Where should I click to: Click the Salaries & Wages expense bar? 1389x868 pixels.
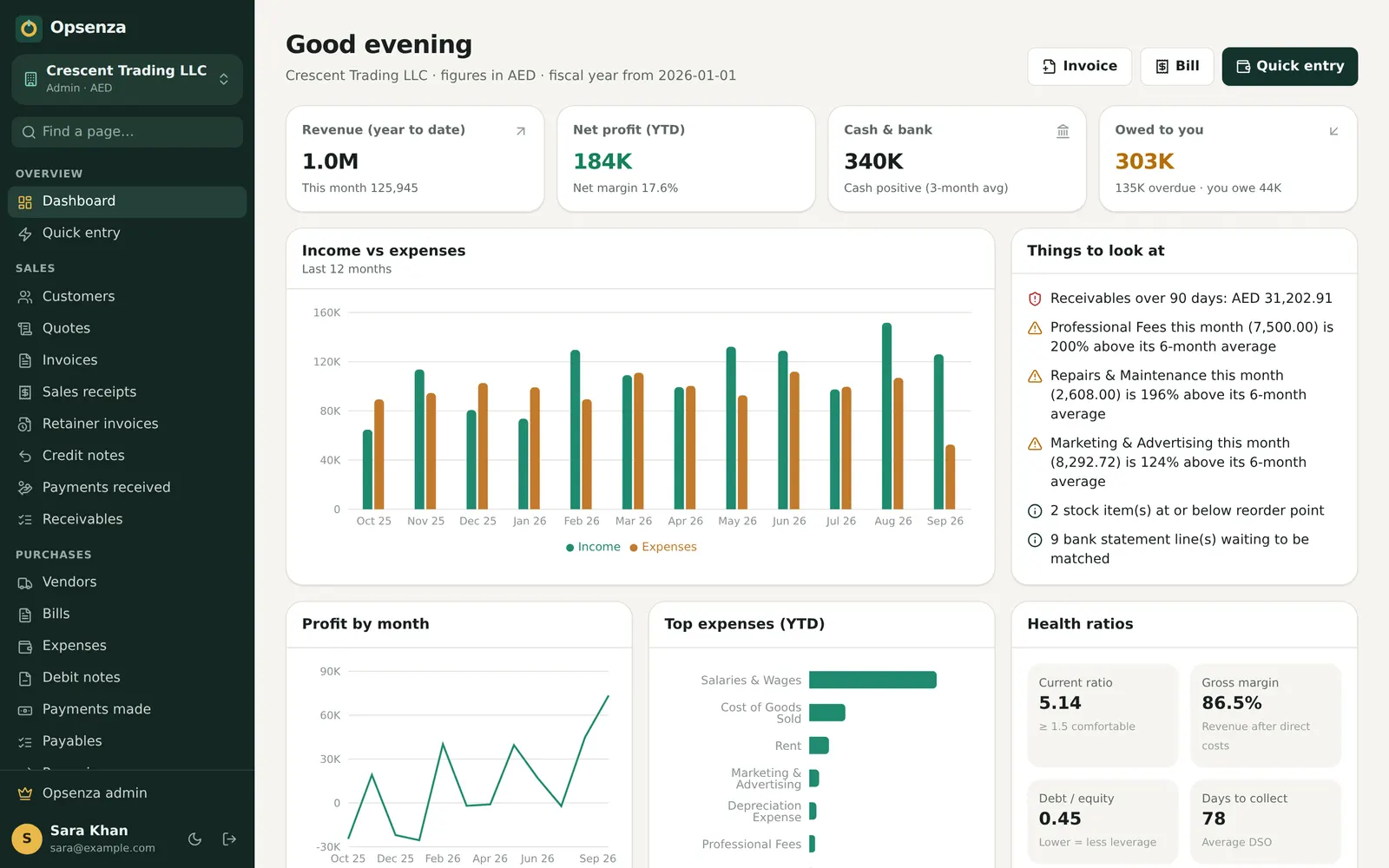coord(872,680)
